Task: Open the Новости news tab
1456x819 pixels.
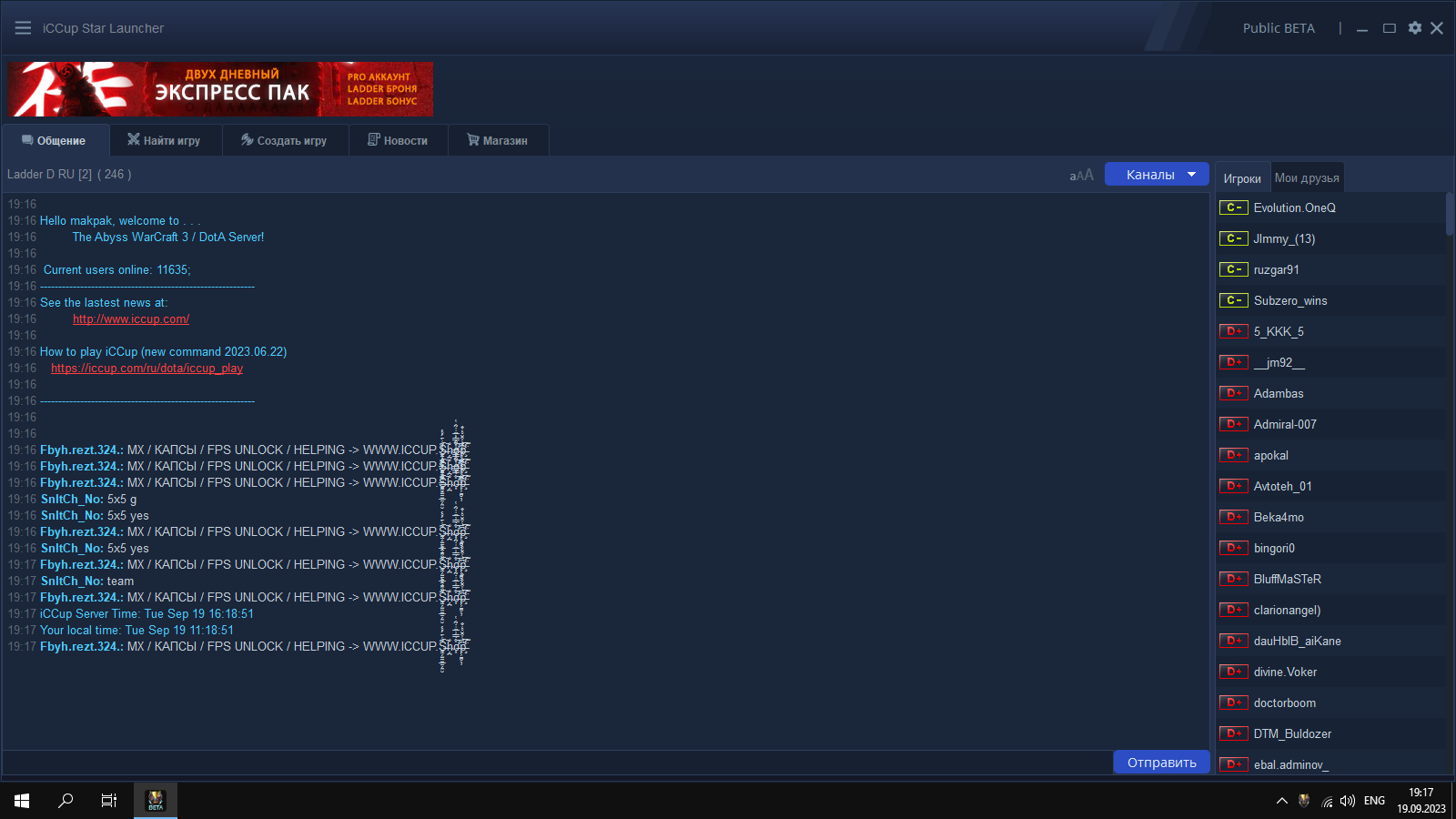Action: point(399,140)
